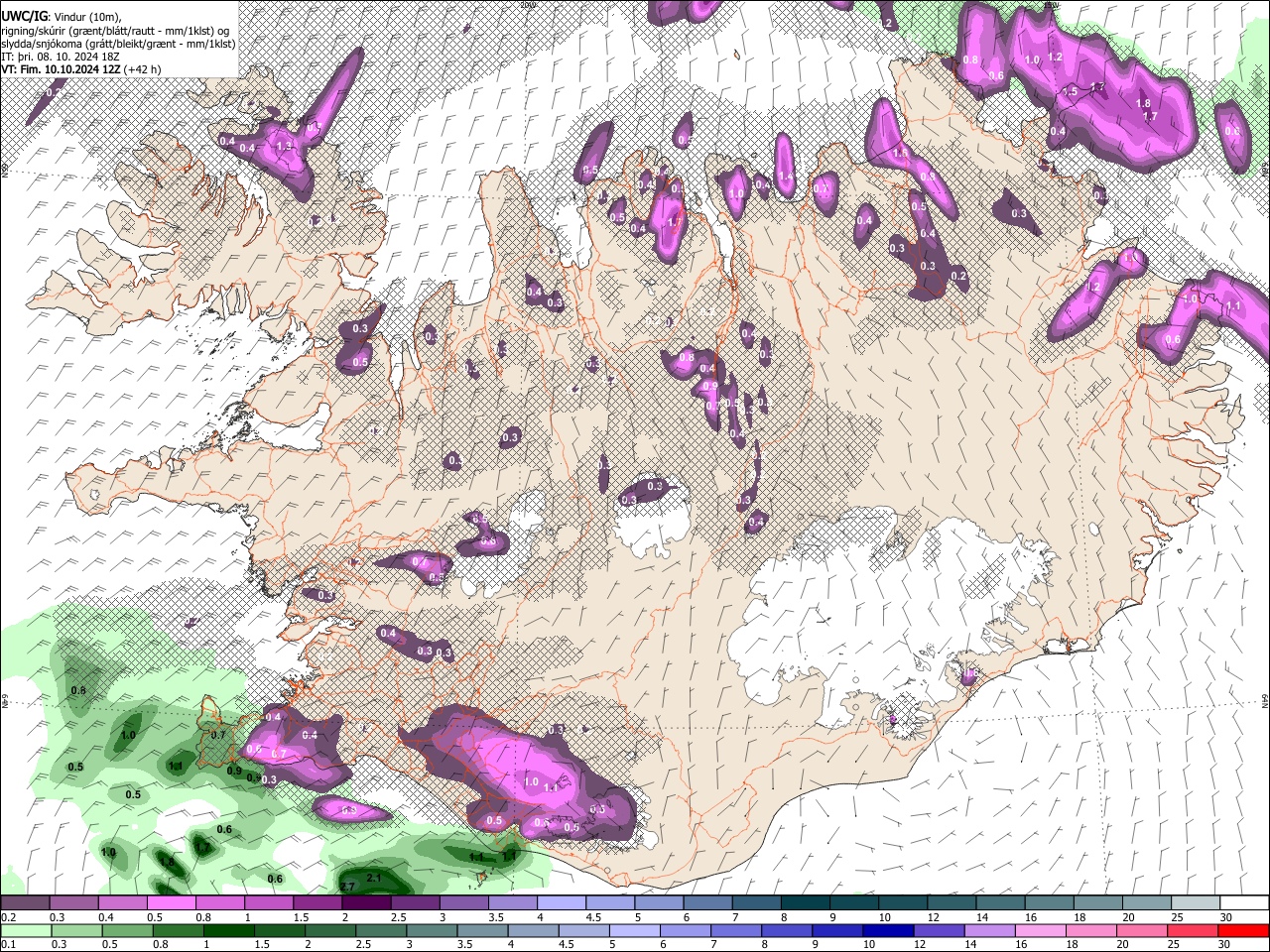Image resolution: width=1270 pixels, height=952 pixels.
Task: Click the 0.2 label on the snow scale
Action: [x=8, y=917]
